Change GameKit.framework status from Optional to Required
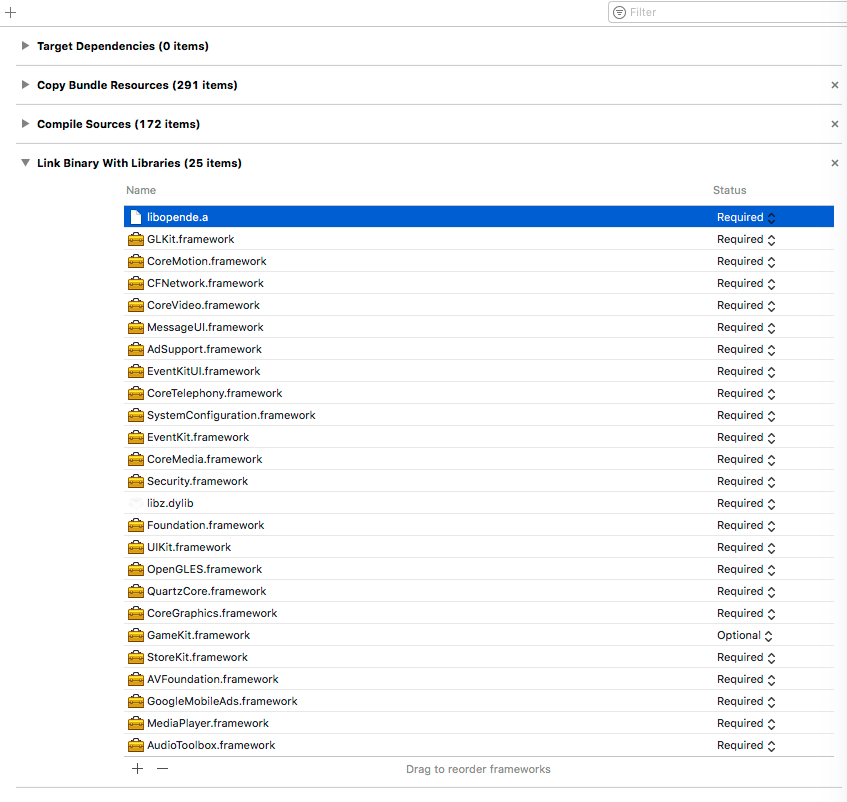Image resolution: width=847 pixels, height=802 pixels. 767,635
